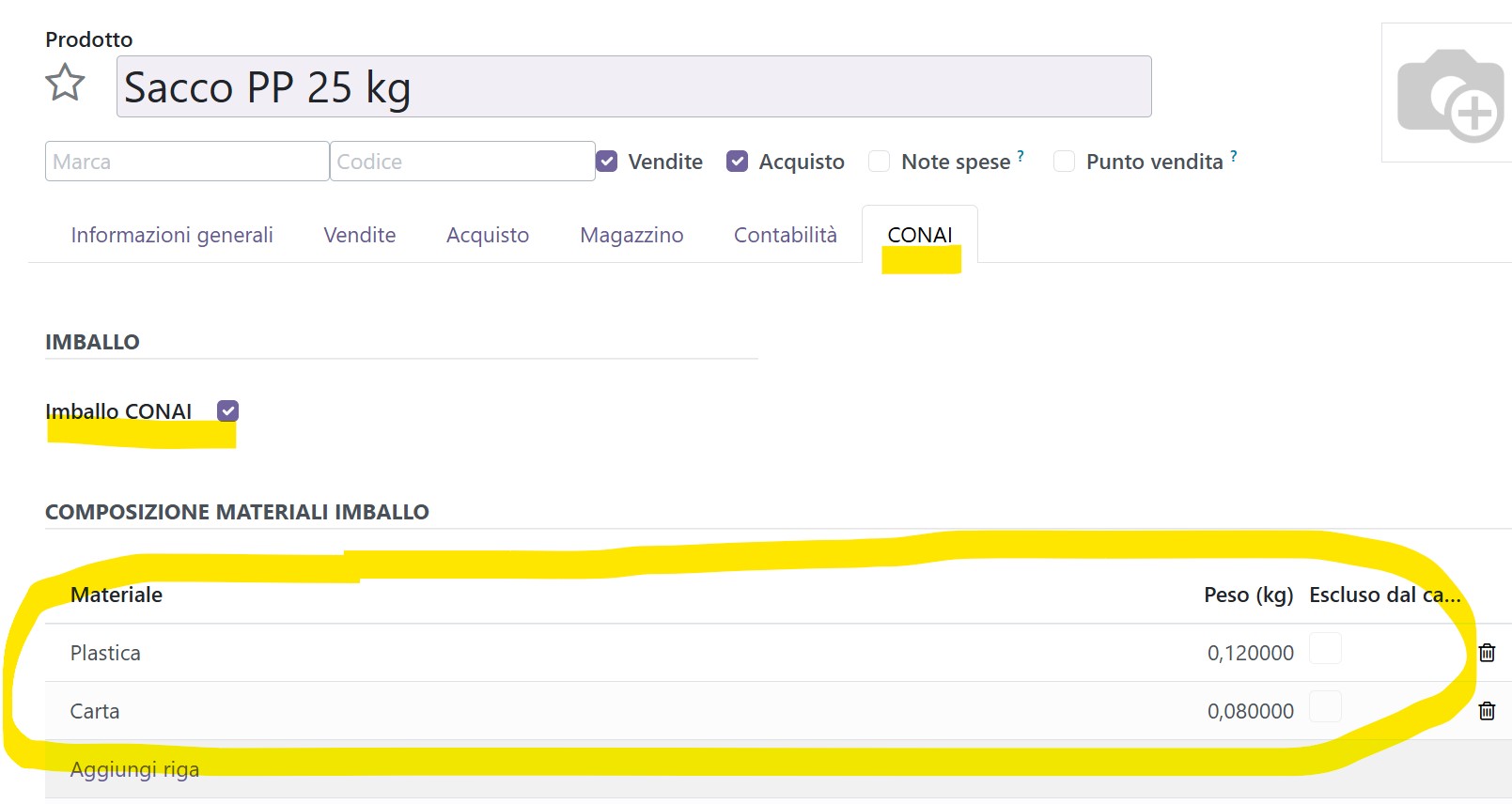Focus the Marca input field
The image size is (1512, 804).
tap(187, 162)
